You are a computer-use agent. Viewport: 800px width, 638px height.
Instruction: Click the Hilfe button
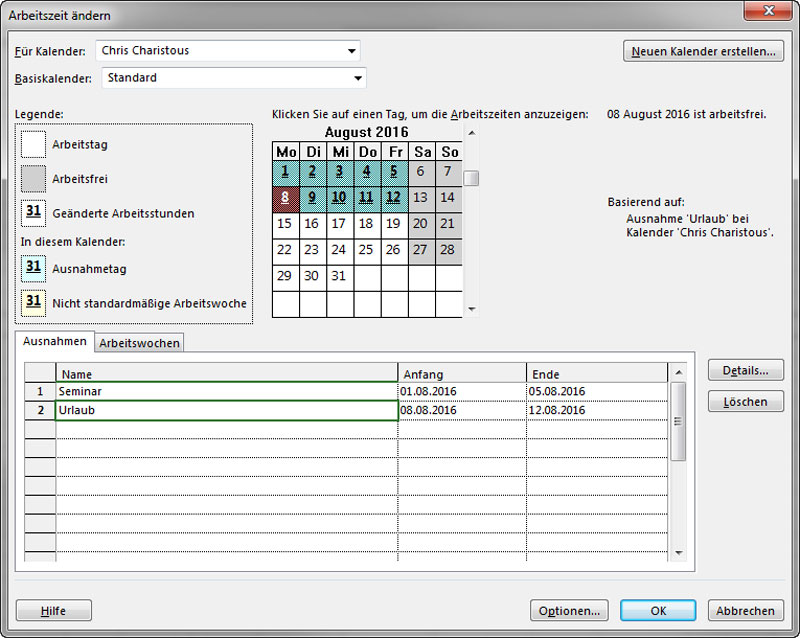click(x=54, y=611)
